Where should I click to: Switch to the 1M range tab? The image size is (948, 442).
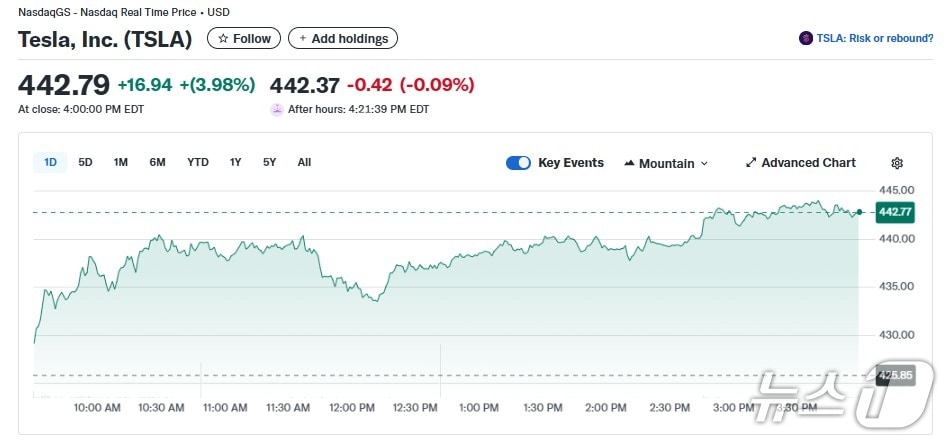coord(121,162)
